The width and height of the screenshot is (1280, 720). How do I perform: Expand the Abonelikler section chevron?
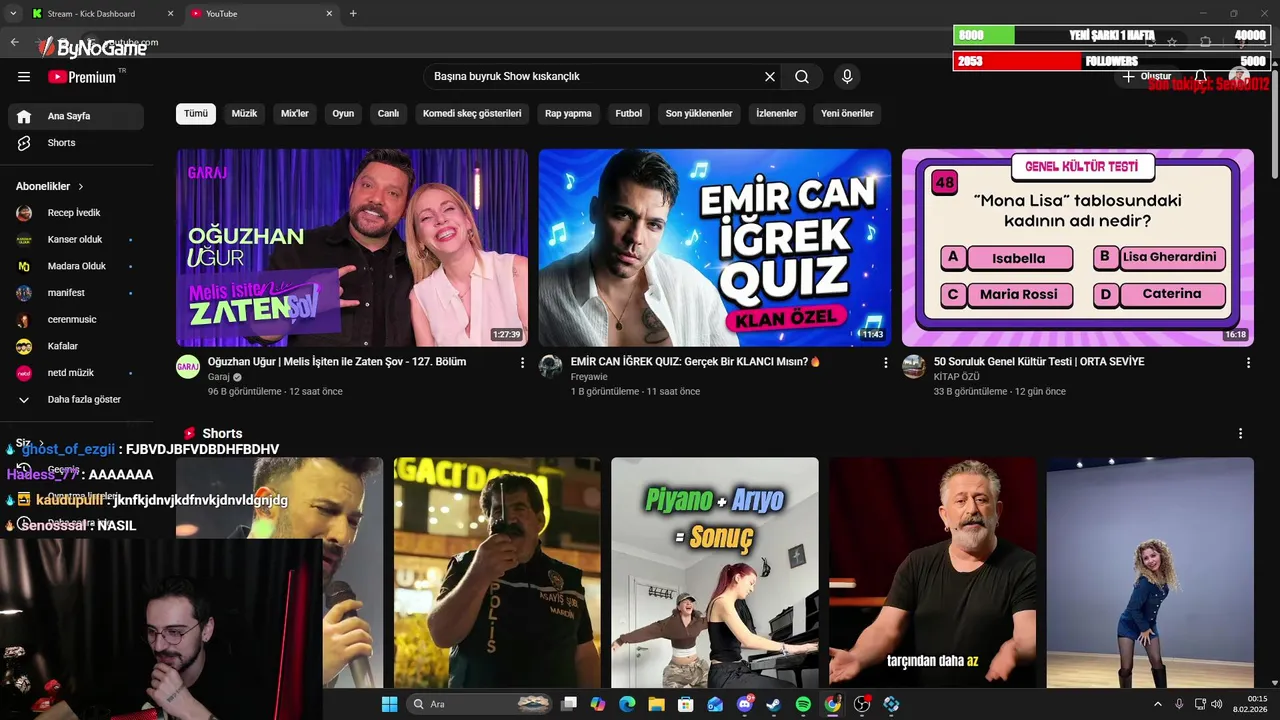[x=81, y=187]
